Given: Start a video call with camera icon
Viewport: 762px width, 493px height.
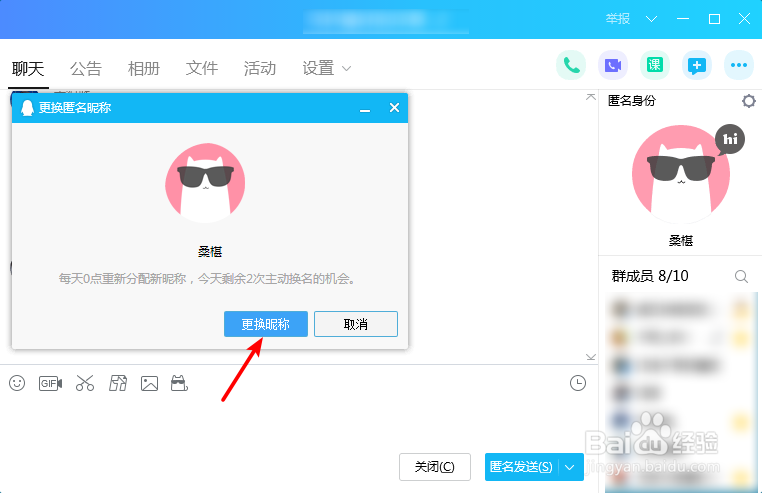Looking at the screenshot, I should coord(613,65).
